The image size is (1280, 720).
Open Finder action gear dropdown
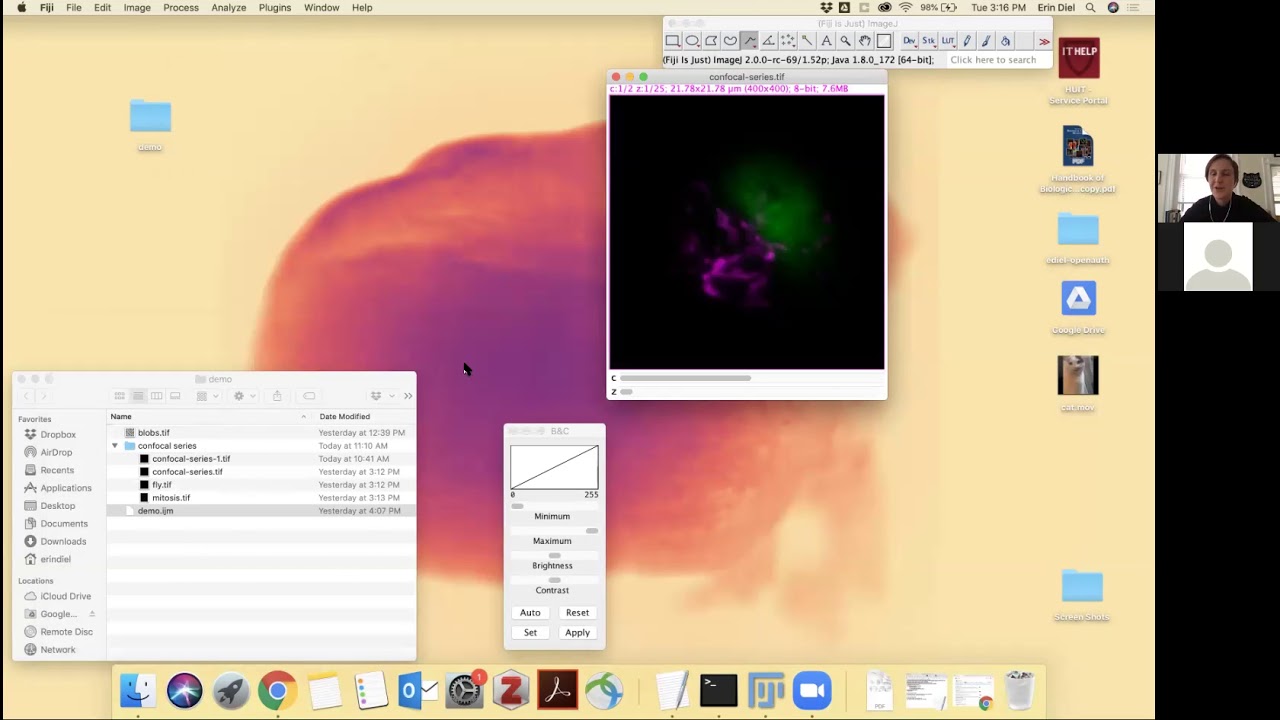(x=244, y=396)
